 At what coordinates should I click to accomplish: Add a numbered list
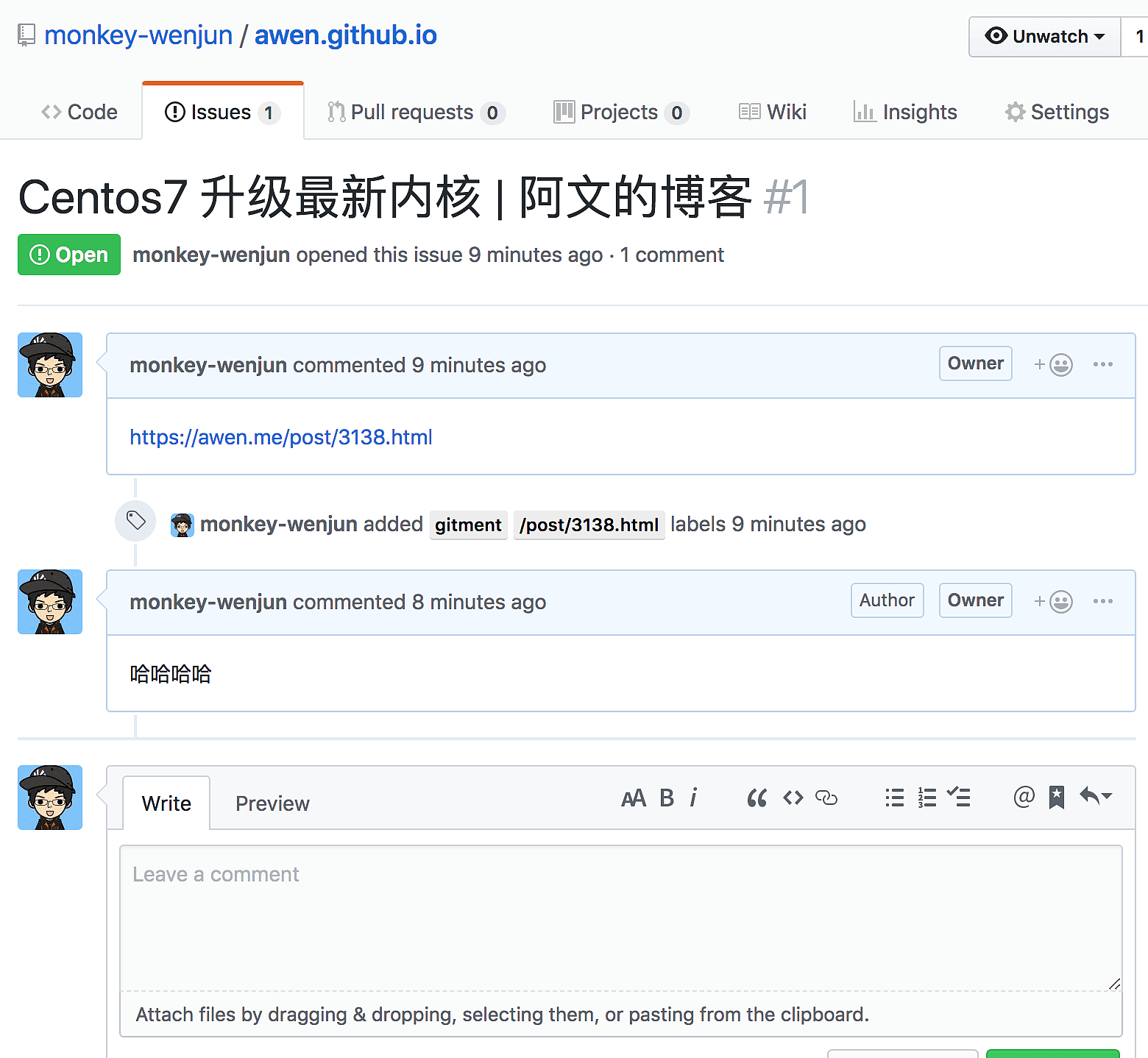click(x=927, y=798)
